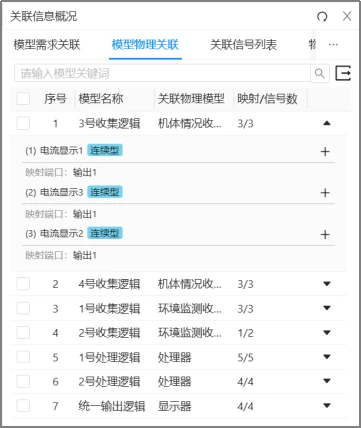This screenshot has width=361, height=428.
Task: Expand the 统一输出逻辑 row
Action: tap(327, 406)
